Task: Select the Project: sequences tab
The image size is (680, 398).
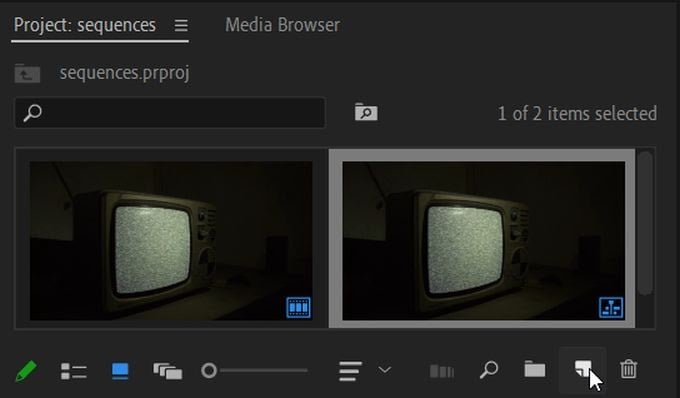Action: [85, 25]
